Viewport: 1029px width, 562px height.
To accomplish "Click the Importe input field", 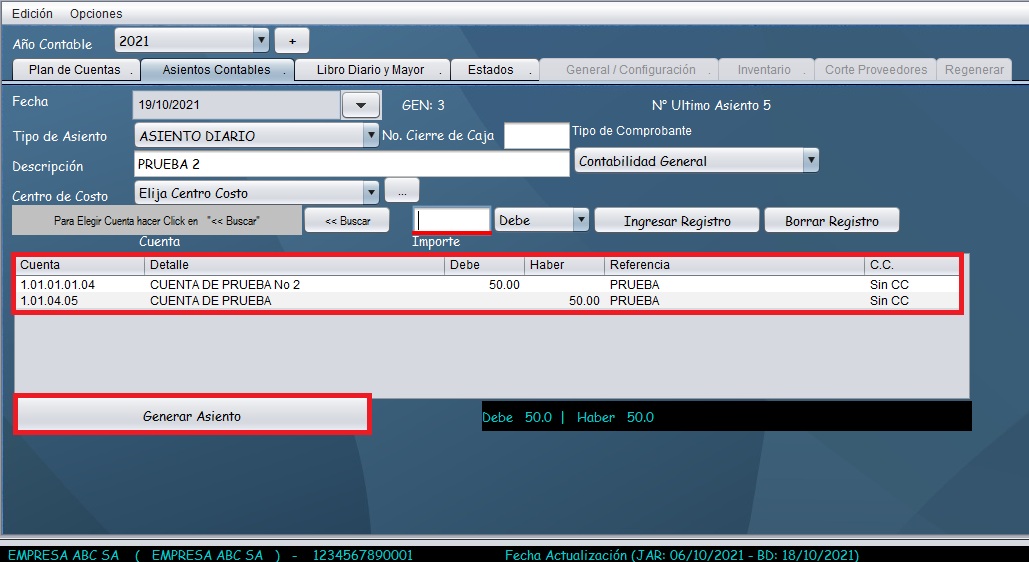I will (x=452, y=220).
